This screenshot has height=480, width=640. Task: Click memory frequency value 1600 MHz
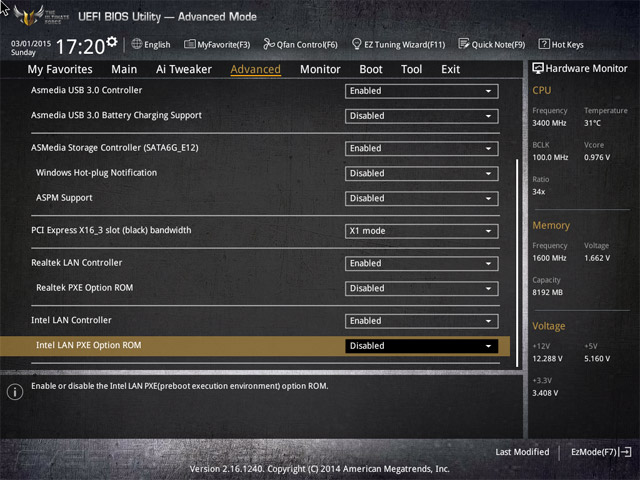coord(549,258)
